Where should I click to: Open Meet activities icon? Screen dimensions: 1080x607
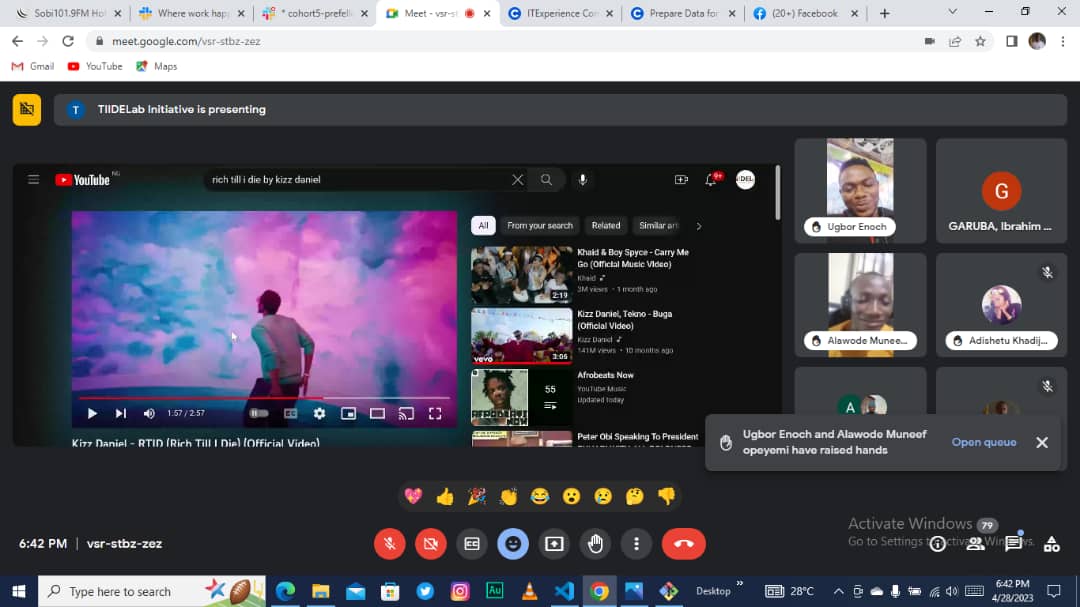(1051, 544)
